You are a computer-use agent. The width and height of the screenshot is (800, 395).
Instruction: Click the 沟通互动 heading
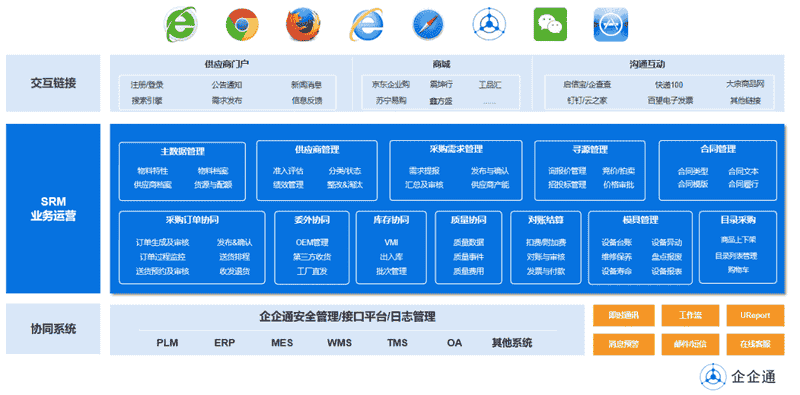click(647, 64)
